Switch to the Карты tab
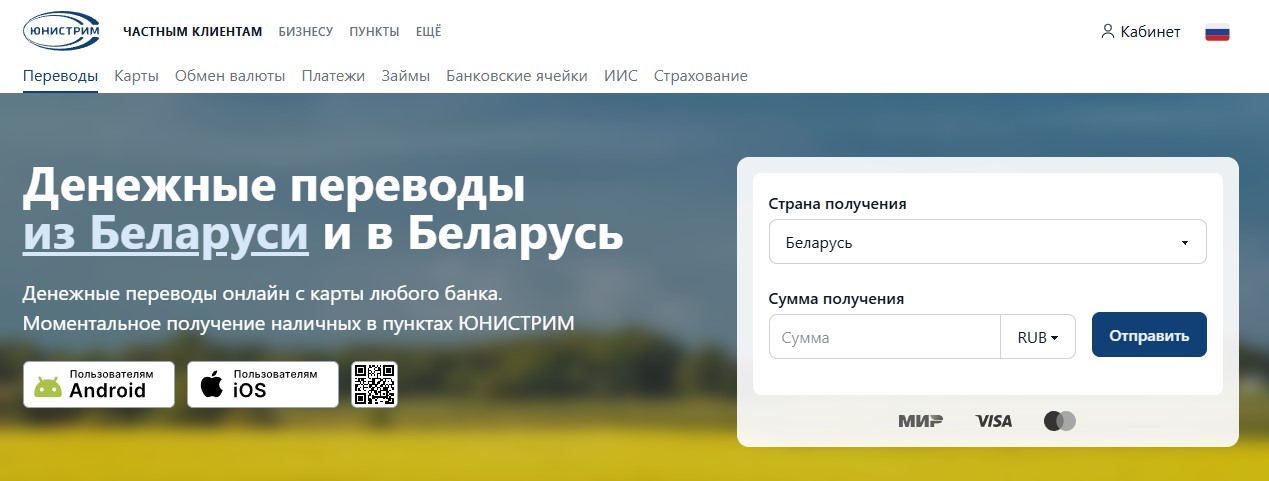Viewport: 1269px width, 481px height. click(136, 76)
